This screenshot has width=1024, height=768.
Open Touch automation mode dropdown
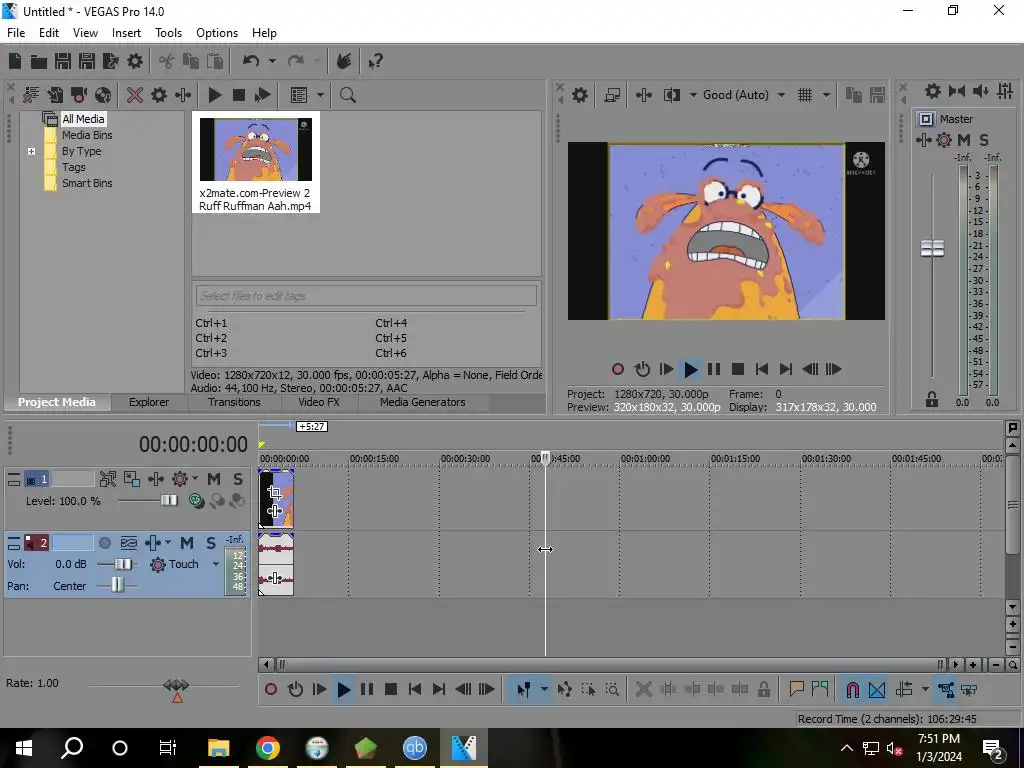216,564
